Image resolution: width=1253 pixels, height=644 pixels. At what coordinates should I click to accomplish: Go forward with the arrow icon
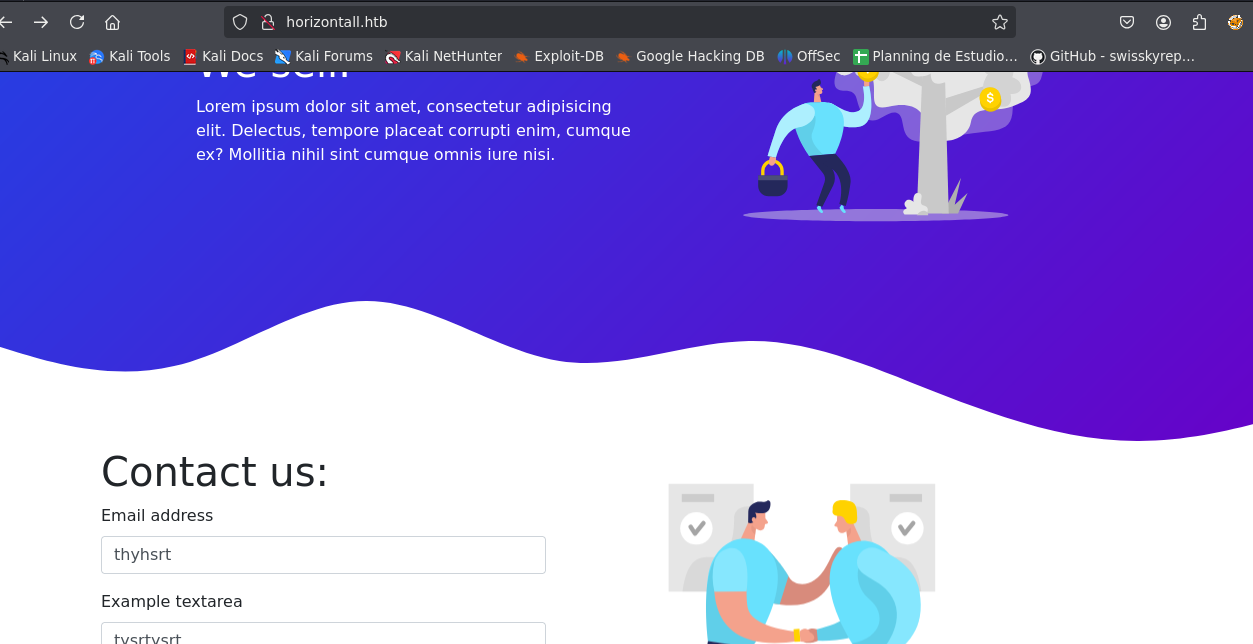(x=41, y=22)
